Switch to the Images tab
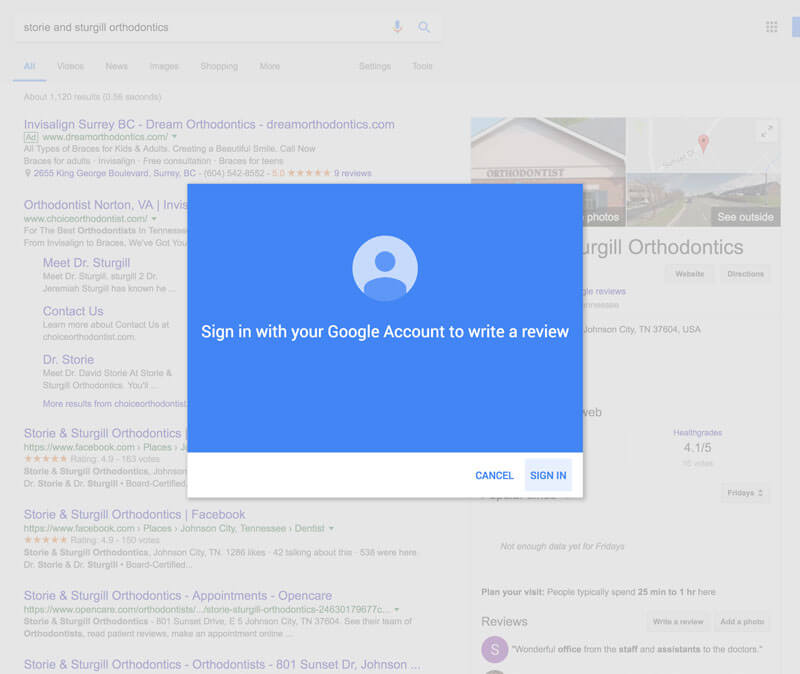 [x=164, y=66]
